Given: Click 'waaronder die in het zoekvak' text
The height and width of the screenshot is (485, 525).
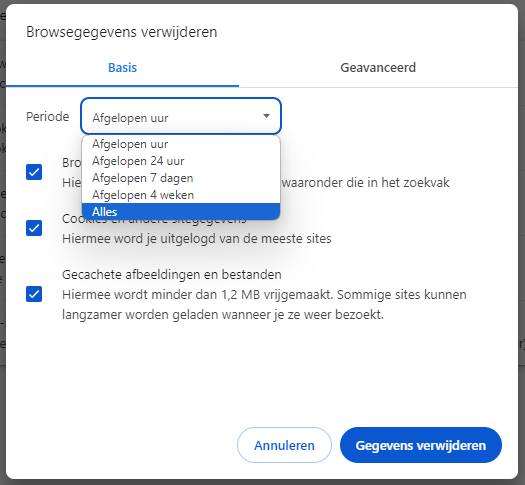Looking at the screenshot, I should [x=366, y=183].
